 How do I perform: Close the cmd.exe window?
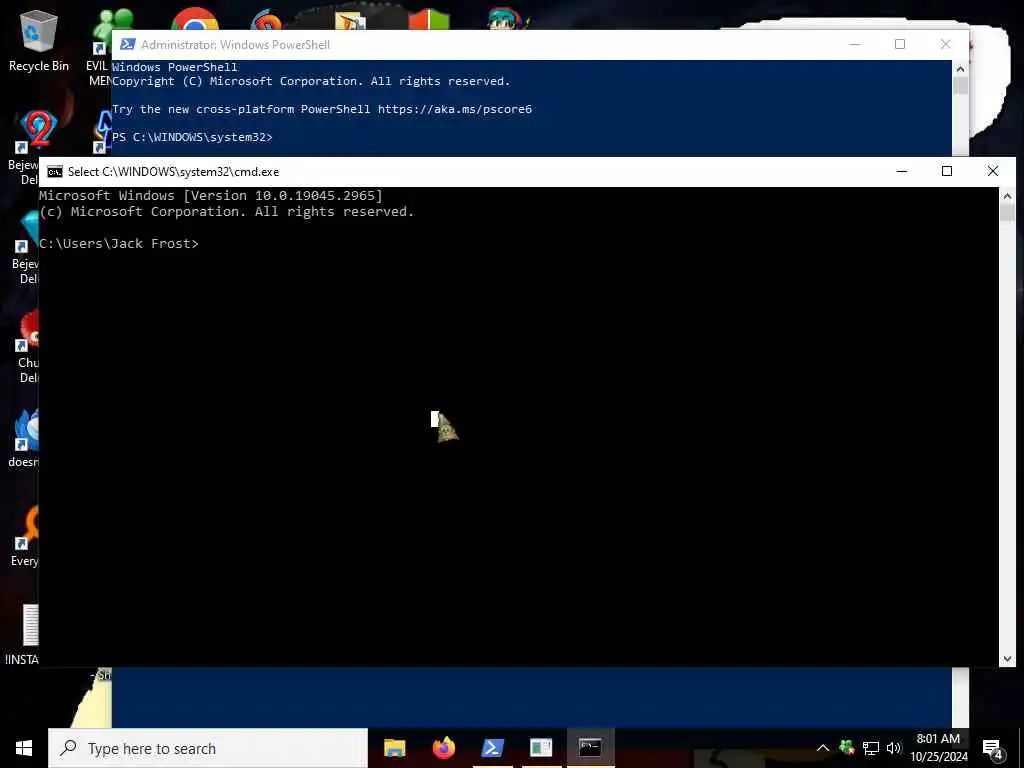click(x=993, y=172)
